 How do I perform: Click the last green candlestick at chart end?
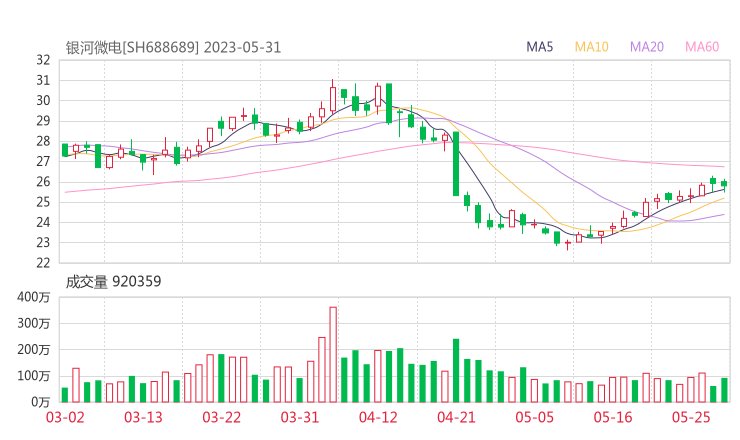click(x=724, y=184)
